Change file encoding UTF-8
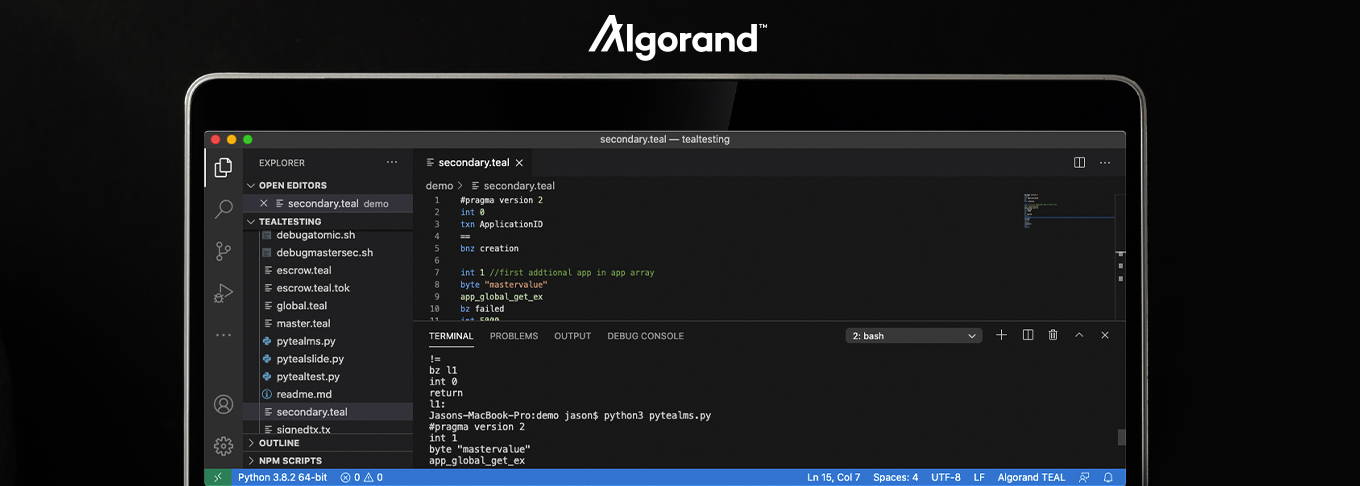The image size is (1360, 486). point(945,477)
